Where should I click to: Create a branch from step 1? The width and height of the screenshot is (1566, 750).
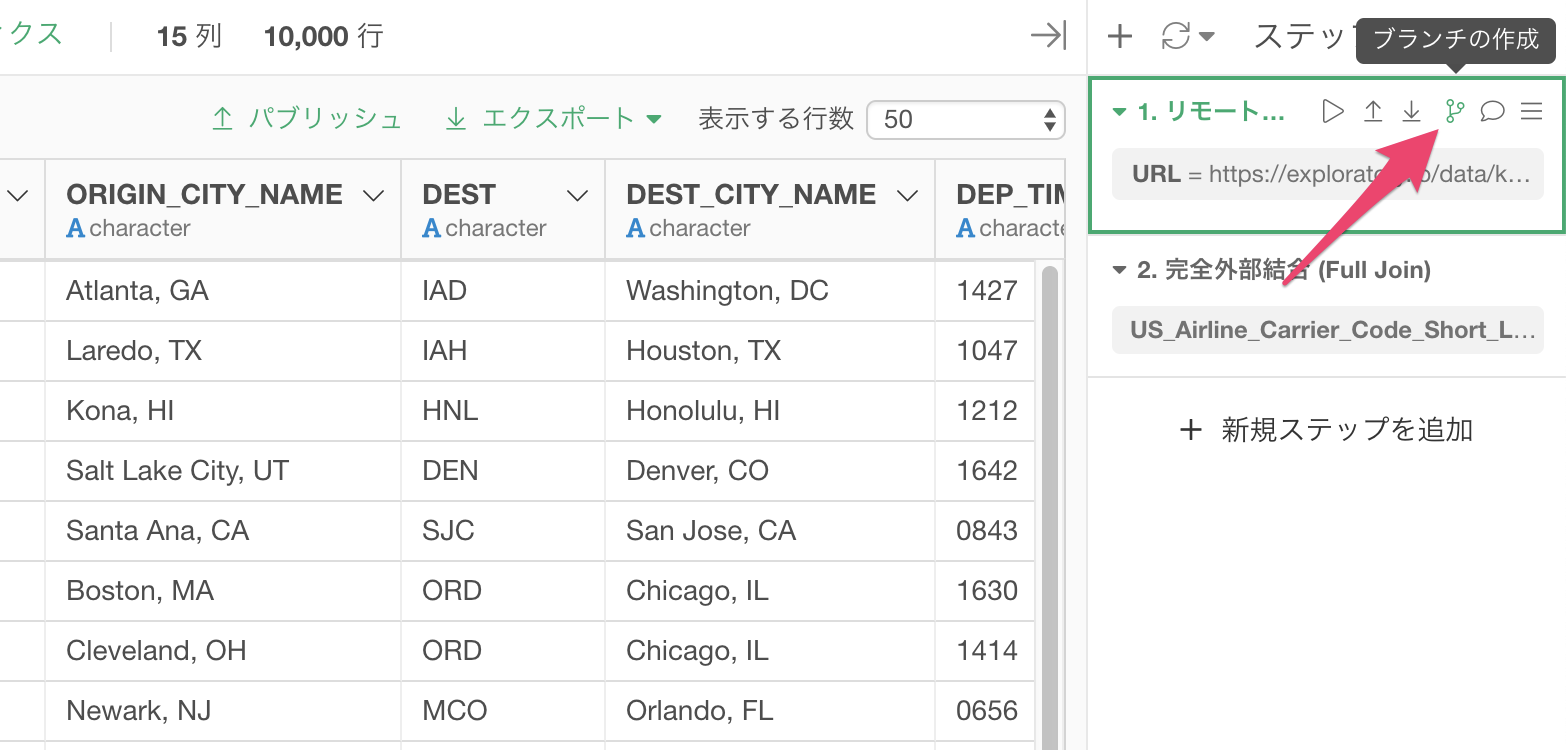(x=1453, y=111)
